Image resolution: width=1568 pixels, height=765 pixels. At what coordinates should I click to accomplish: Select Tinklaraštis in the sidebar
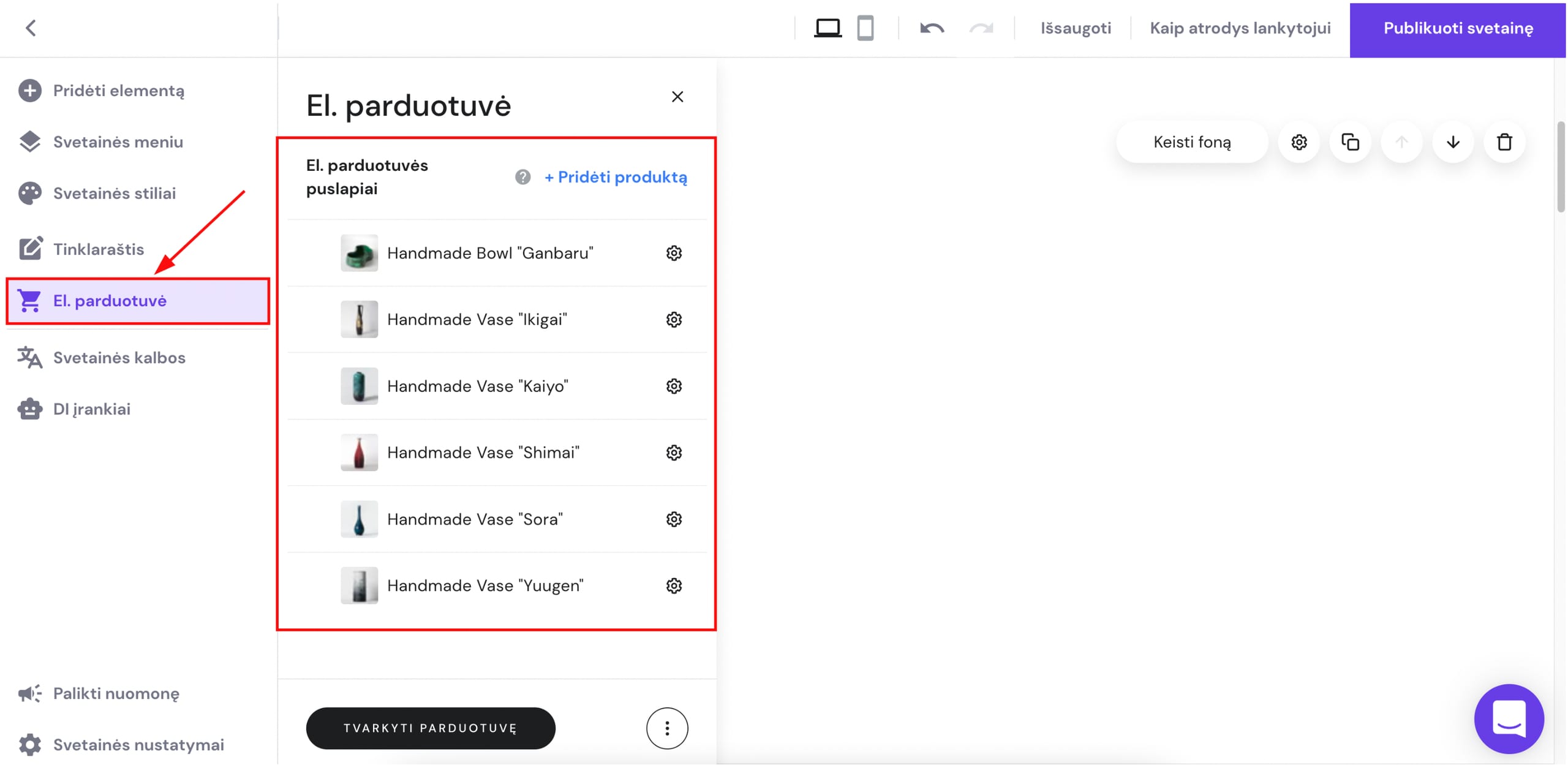point(98,249)
